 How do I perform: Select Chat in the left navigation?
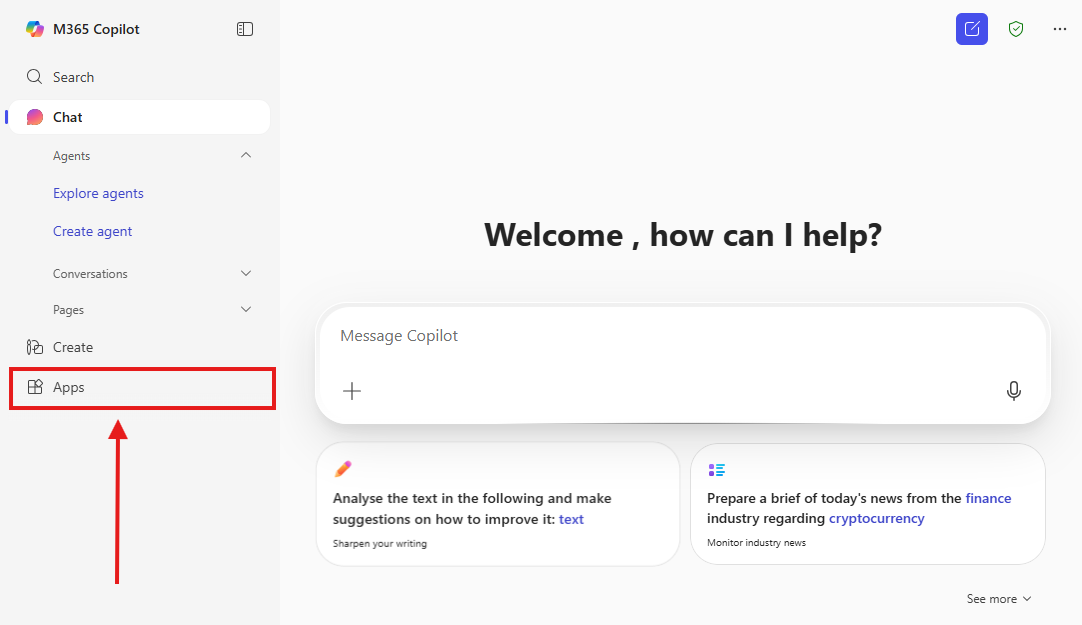[68, 117]
